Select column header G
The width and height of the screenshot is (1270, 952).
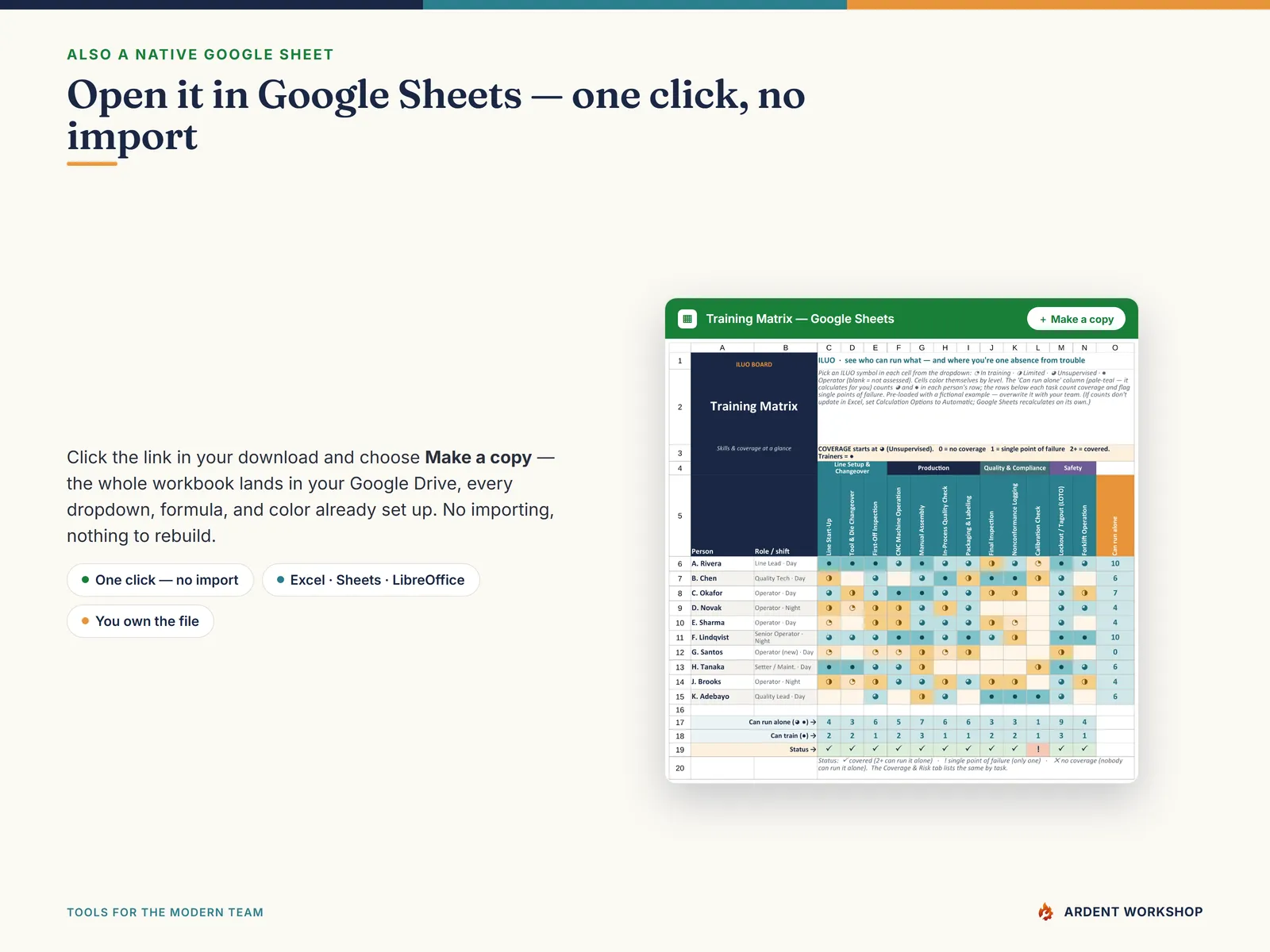pyautogui.click(x=922, y=347)
